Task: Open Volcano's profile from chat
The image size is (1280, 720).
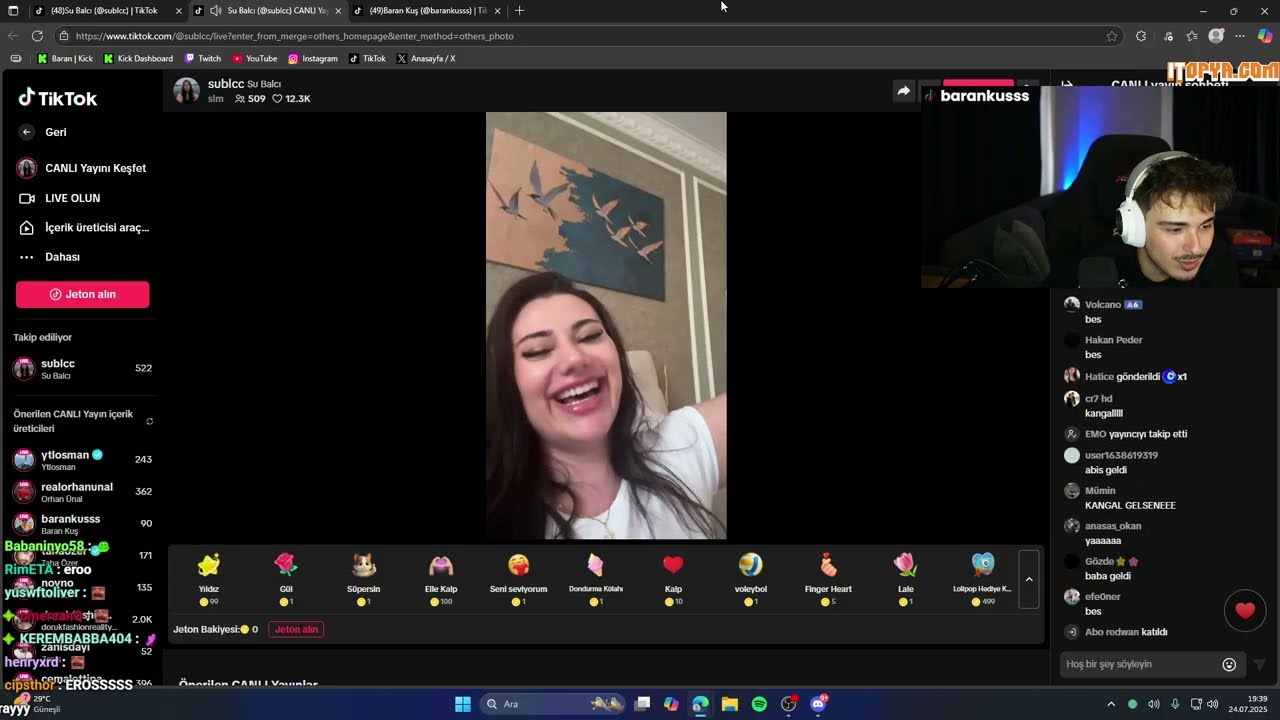Action: click(x=1103, y=304)
